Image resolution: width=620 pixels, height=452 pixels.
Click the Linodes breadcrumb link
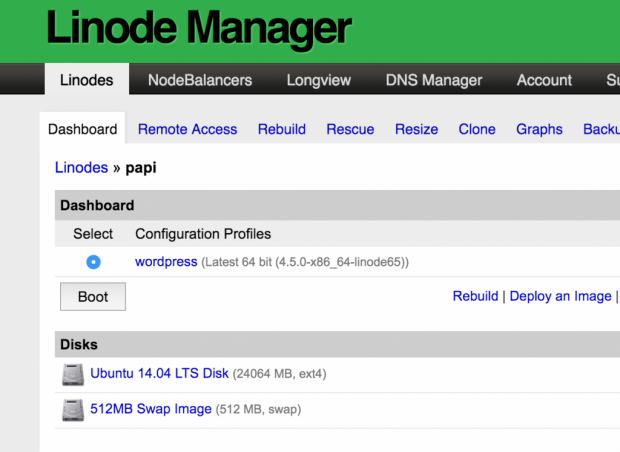tap(81, 168)
